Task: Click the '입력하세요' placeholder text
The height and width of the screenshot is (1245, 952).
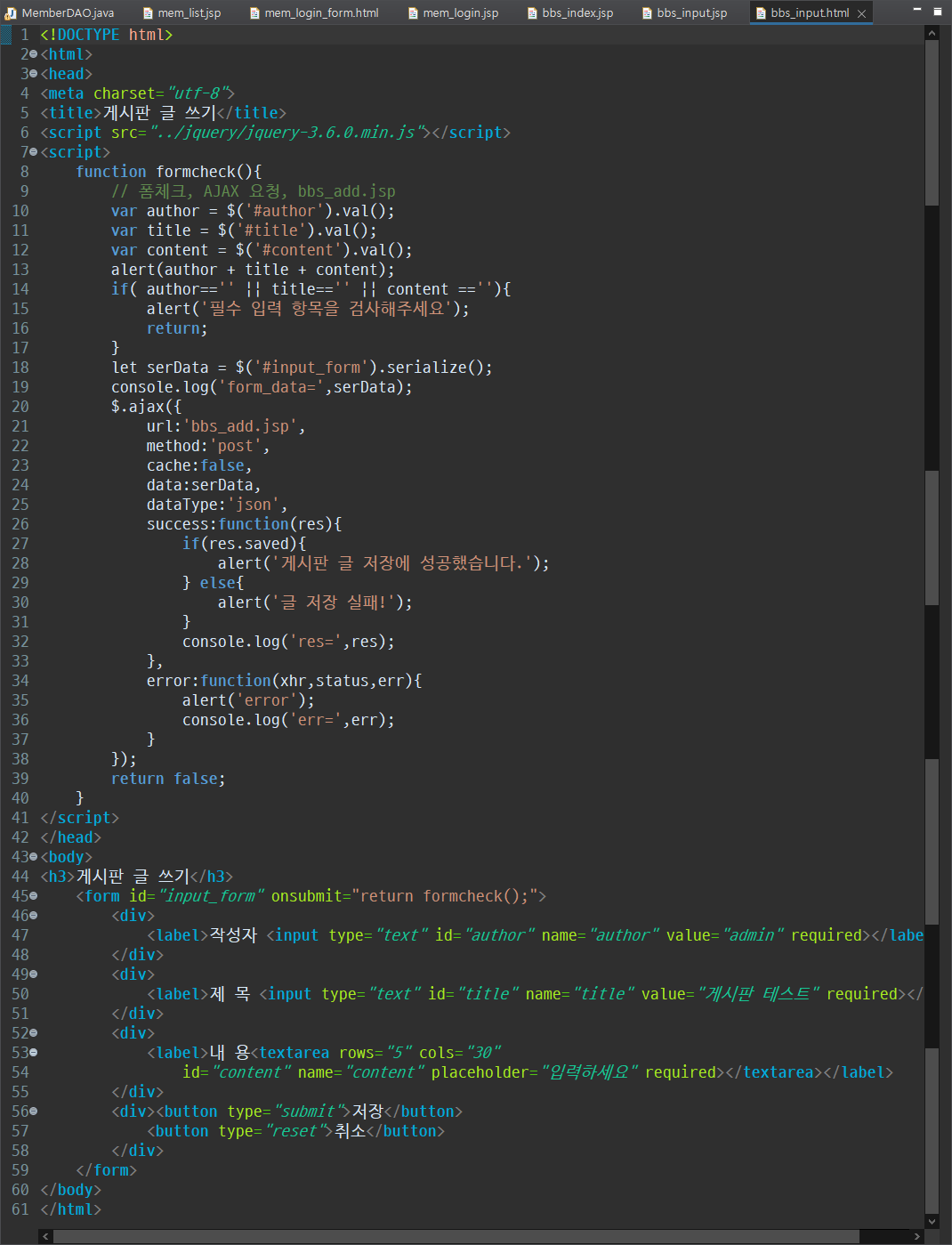Action: click(x=589, y=1072)
